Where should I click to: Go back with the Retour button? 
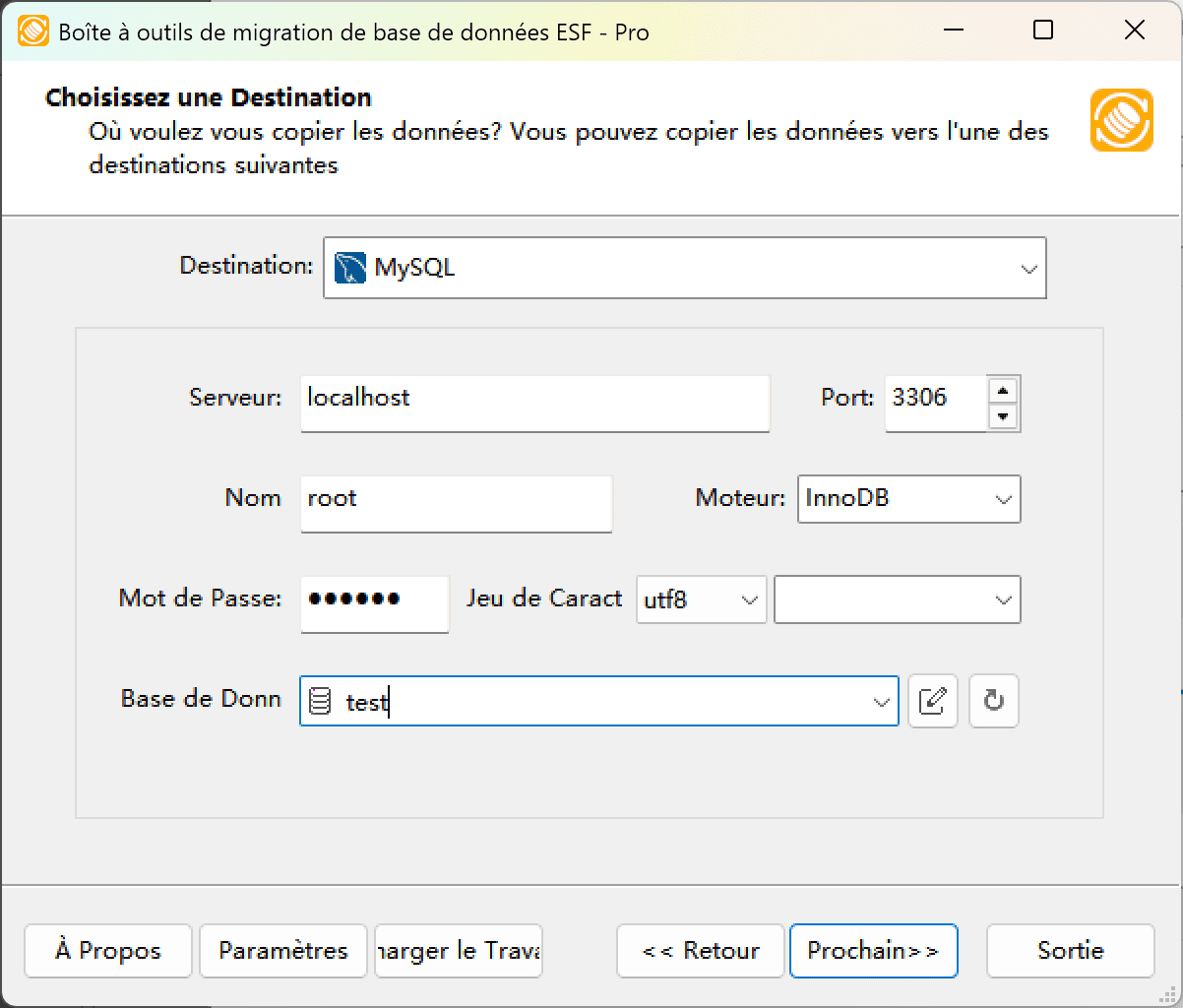[700, 951]
